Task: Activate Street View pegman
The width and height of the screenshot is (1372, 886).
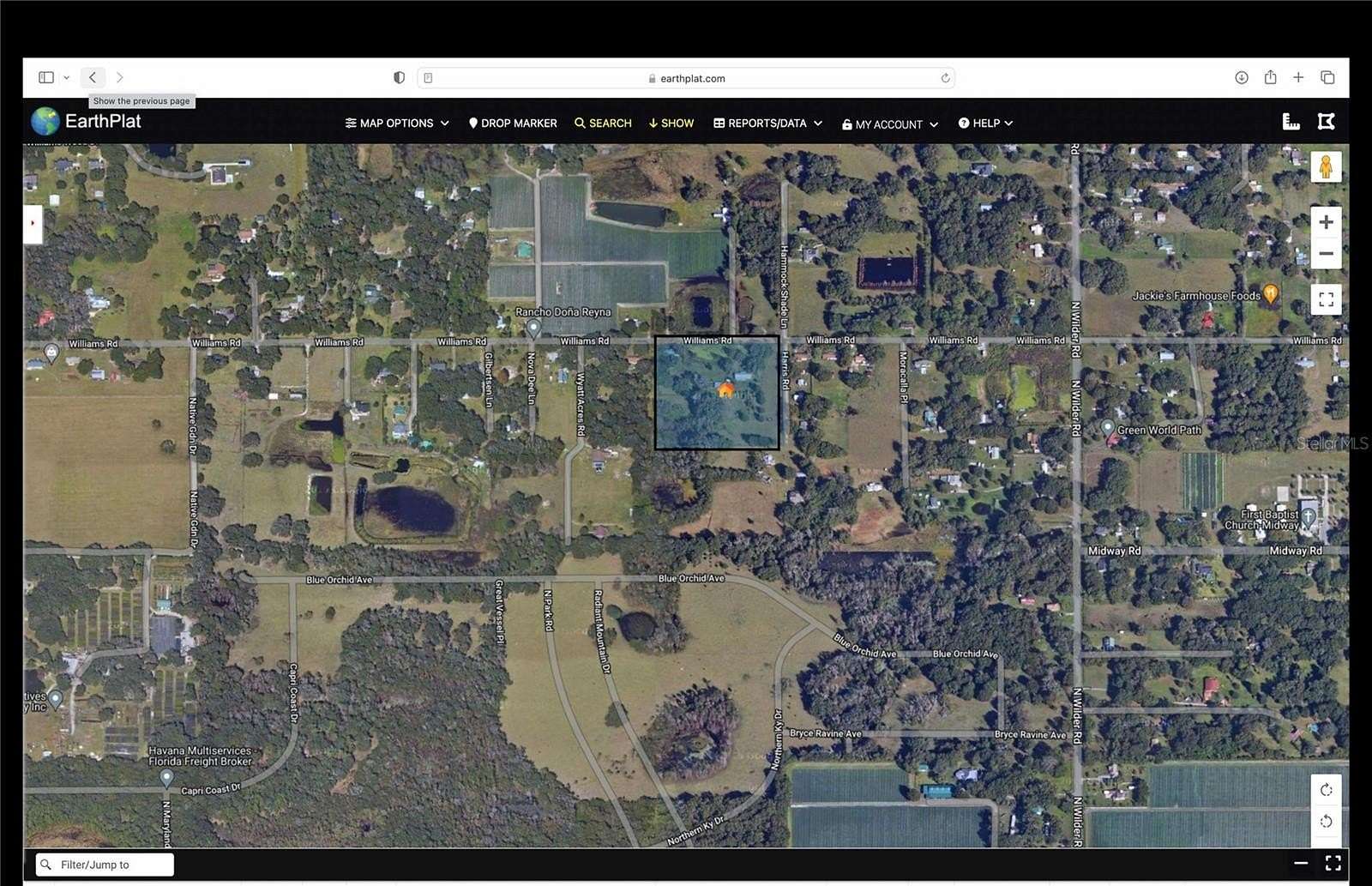Action: point(1326,166)
